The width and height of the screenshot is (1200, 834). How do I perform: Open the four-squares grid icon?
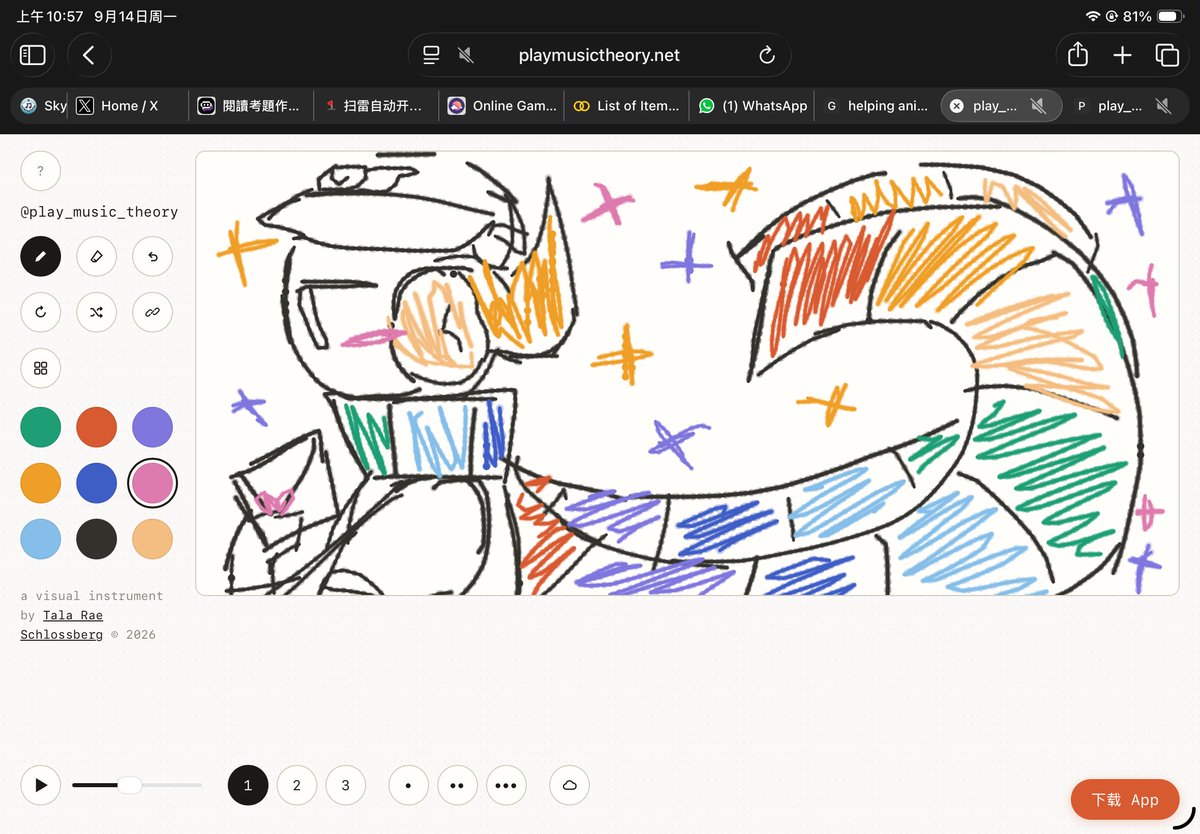41,368
